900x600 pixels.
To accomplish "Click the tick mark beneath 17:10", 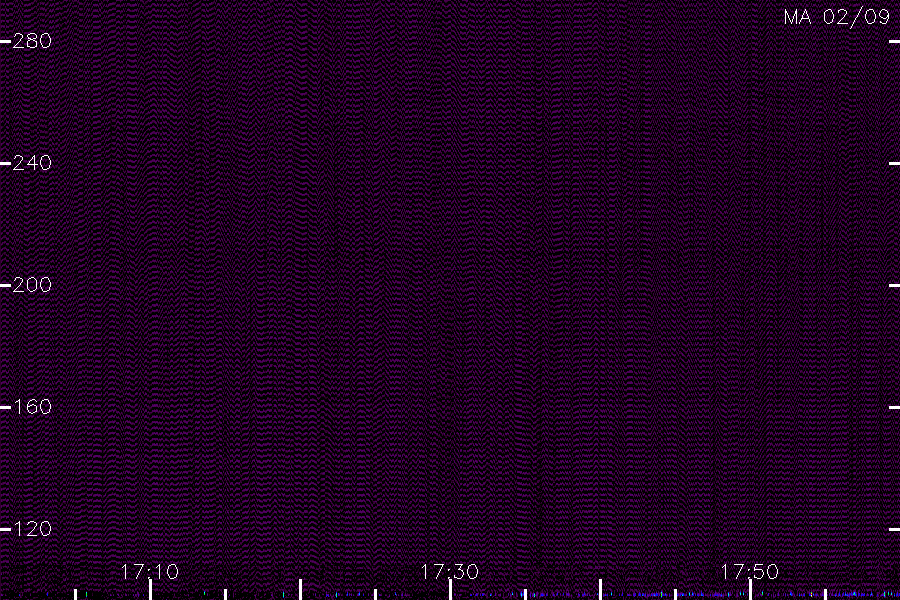I will 150,590.
